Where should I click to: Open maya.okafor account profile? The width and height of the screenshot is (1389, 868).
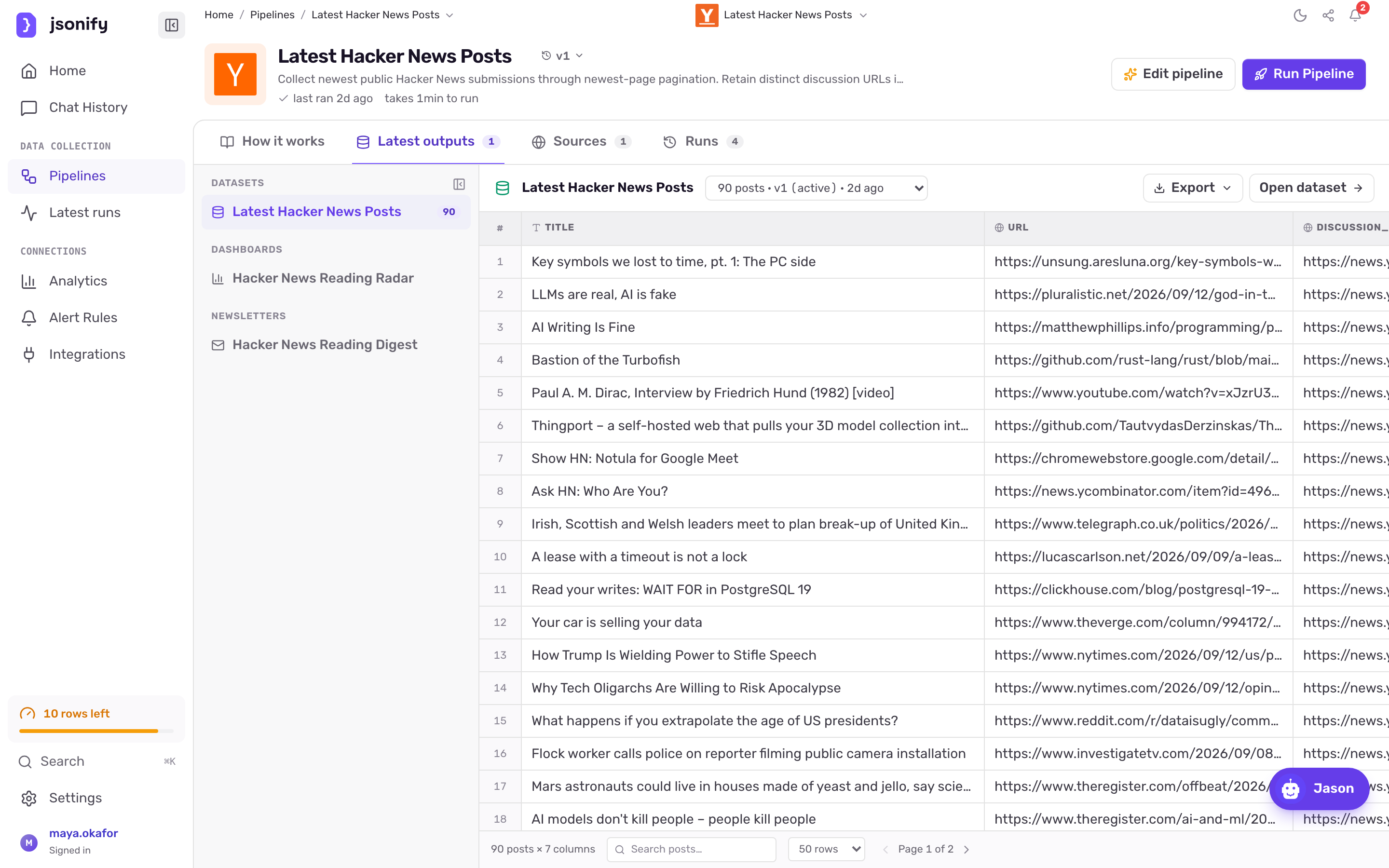[96, 841]
